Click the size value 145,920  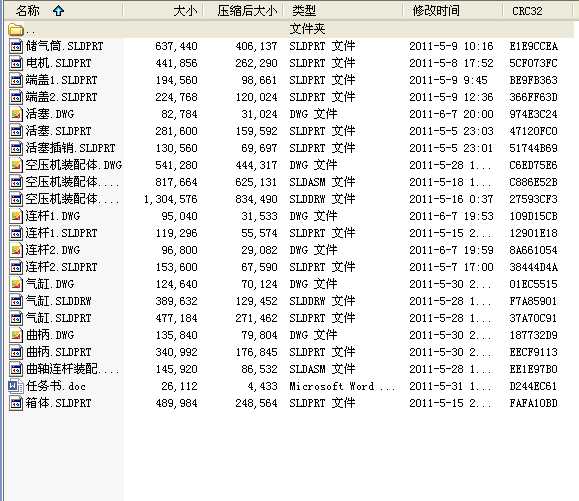tap(177, 369)
